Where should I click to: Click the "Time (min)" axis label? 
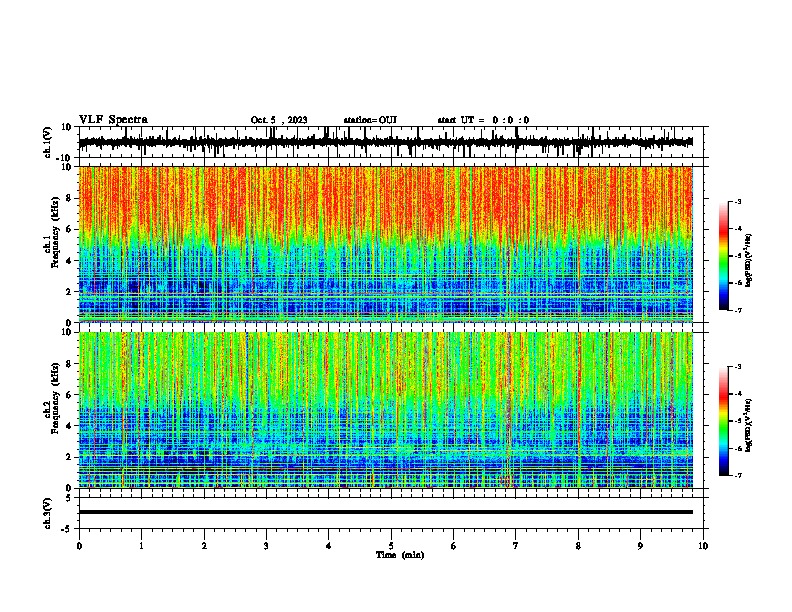pos(400,555)
